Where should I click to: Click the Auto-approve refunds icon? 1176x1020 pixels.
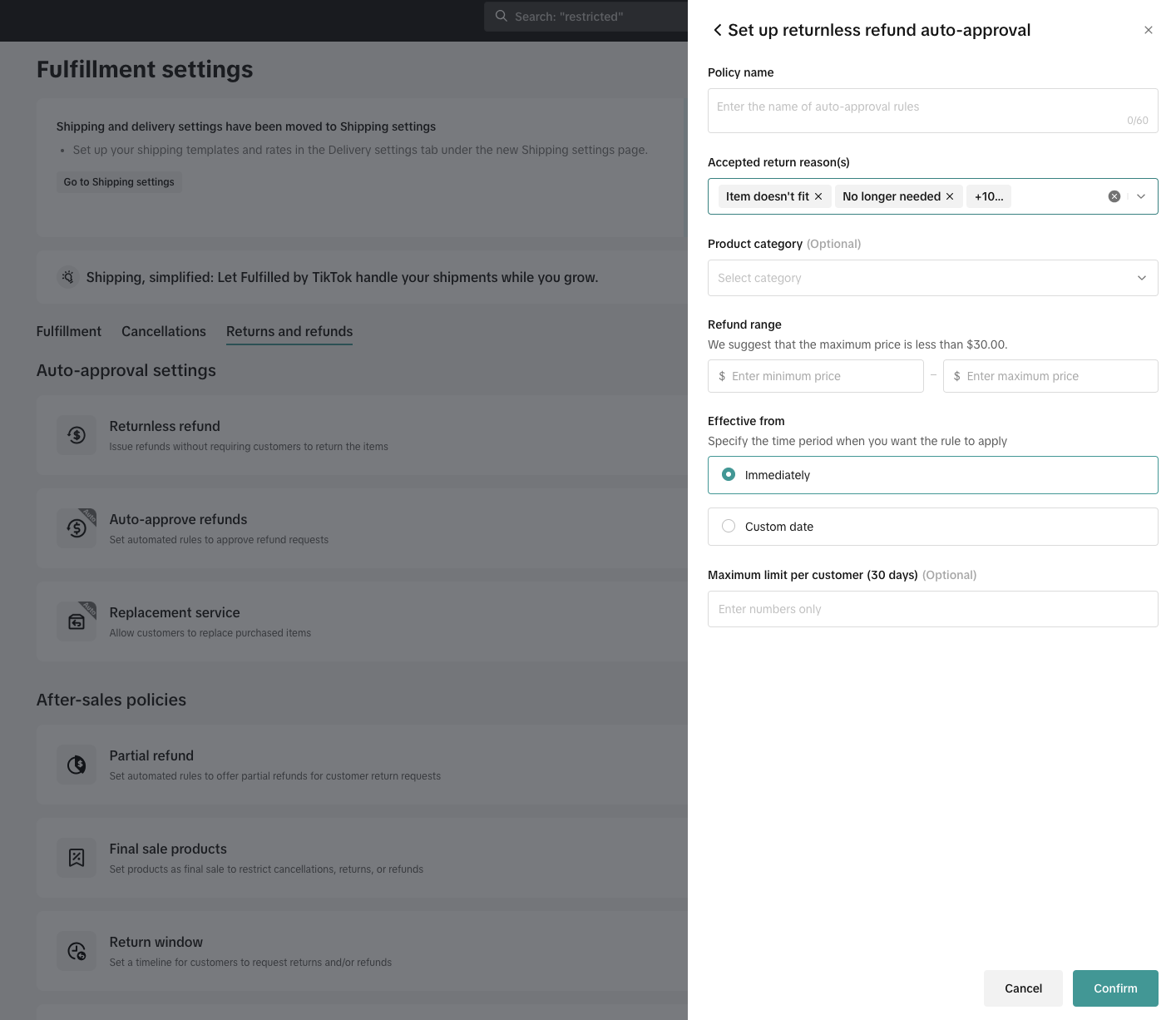77,527
